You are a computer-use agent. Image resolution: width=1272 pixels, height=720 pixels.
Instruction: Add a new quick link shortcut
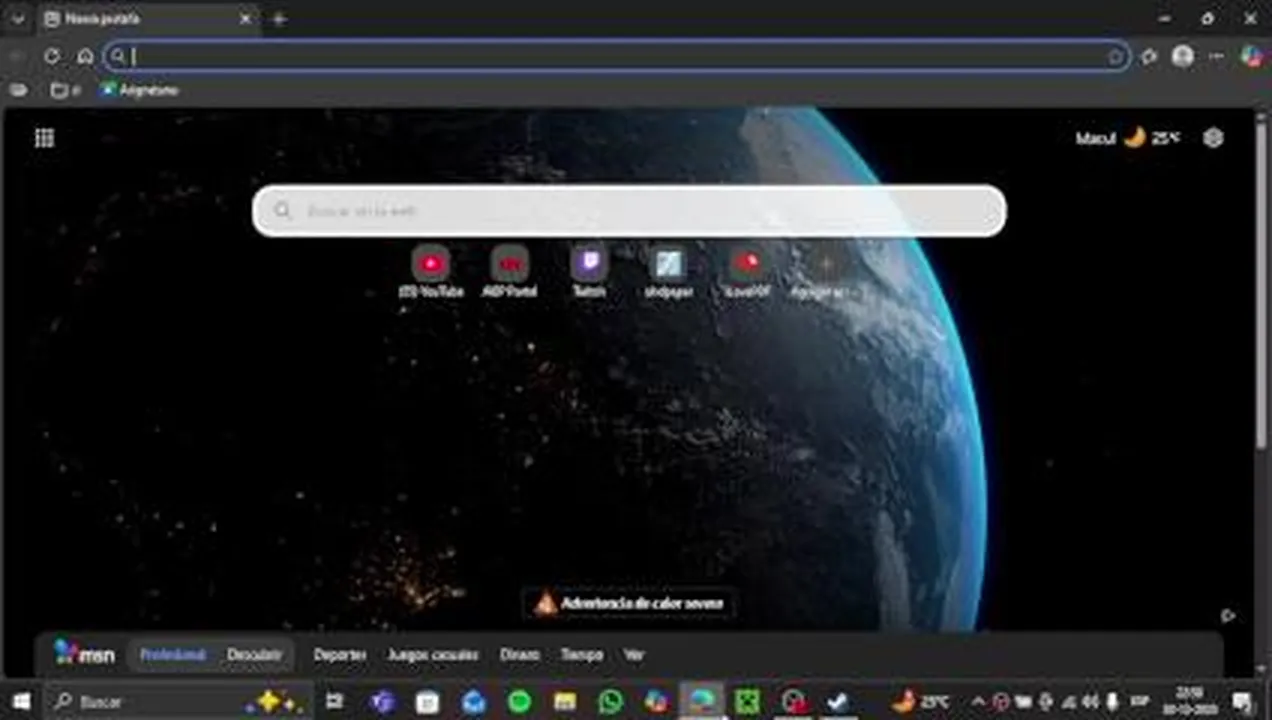[x=826, y=272]
